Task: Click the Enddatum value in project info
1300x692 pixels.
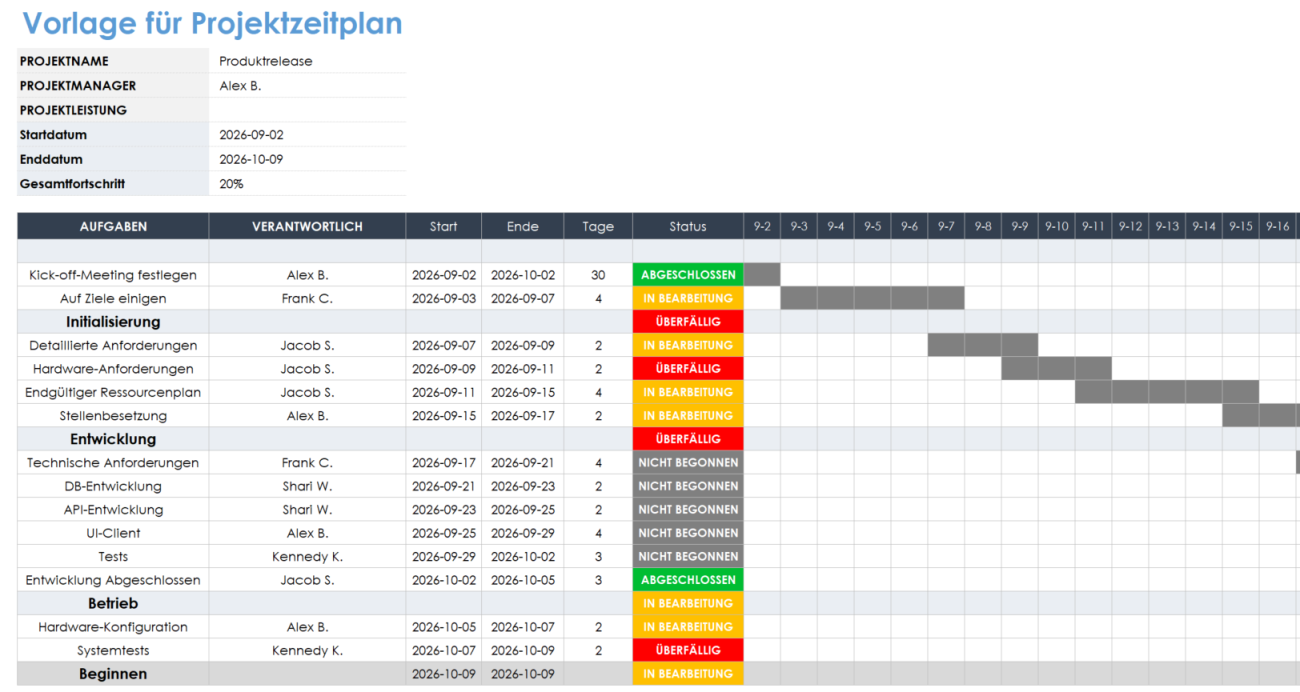Action: 250,159
